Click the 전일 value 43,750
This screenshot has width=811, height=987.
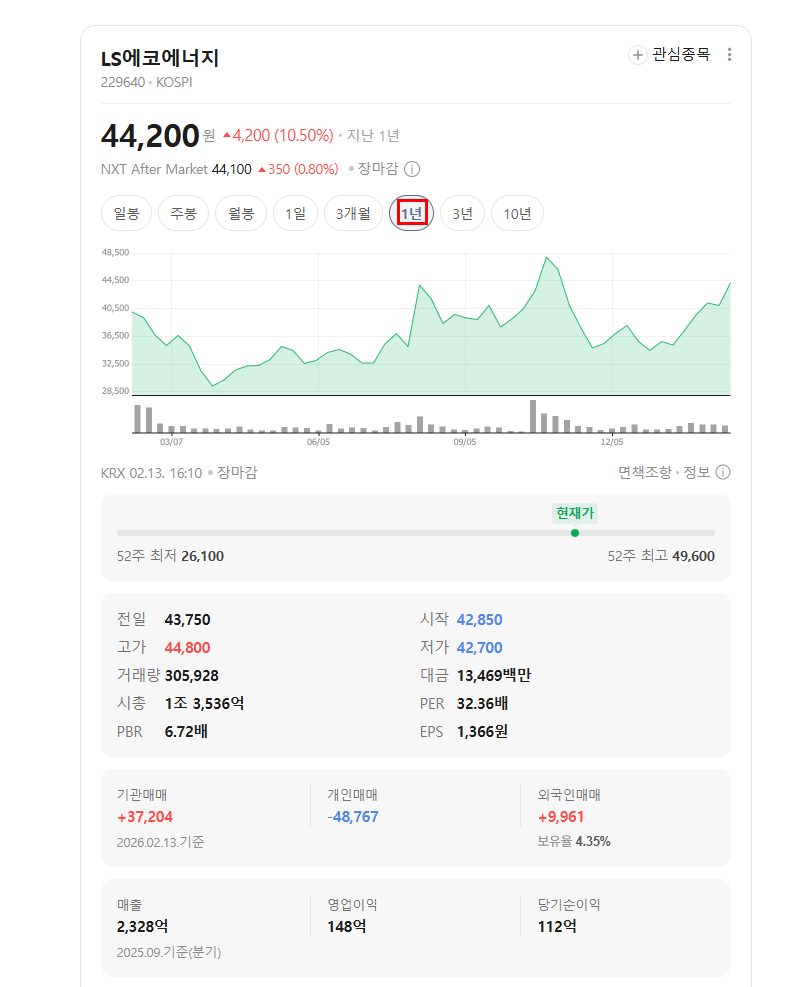[x=188, y=619]
